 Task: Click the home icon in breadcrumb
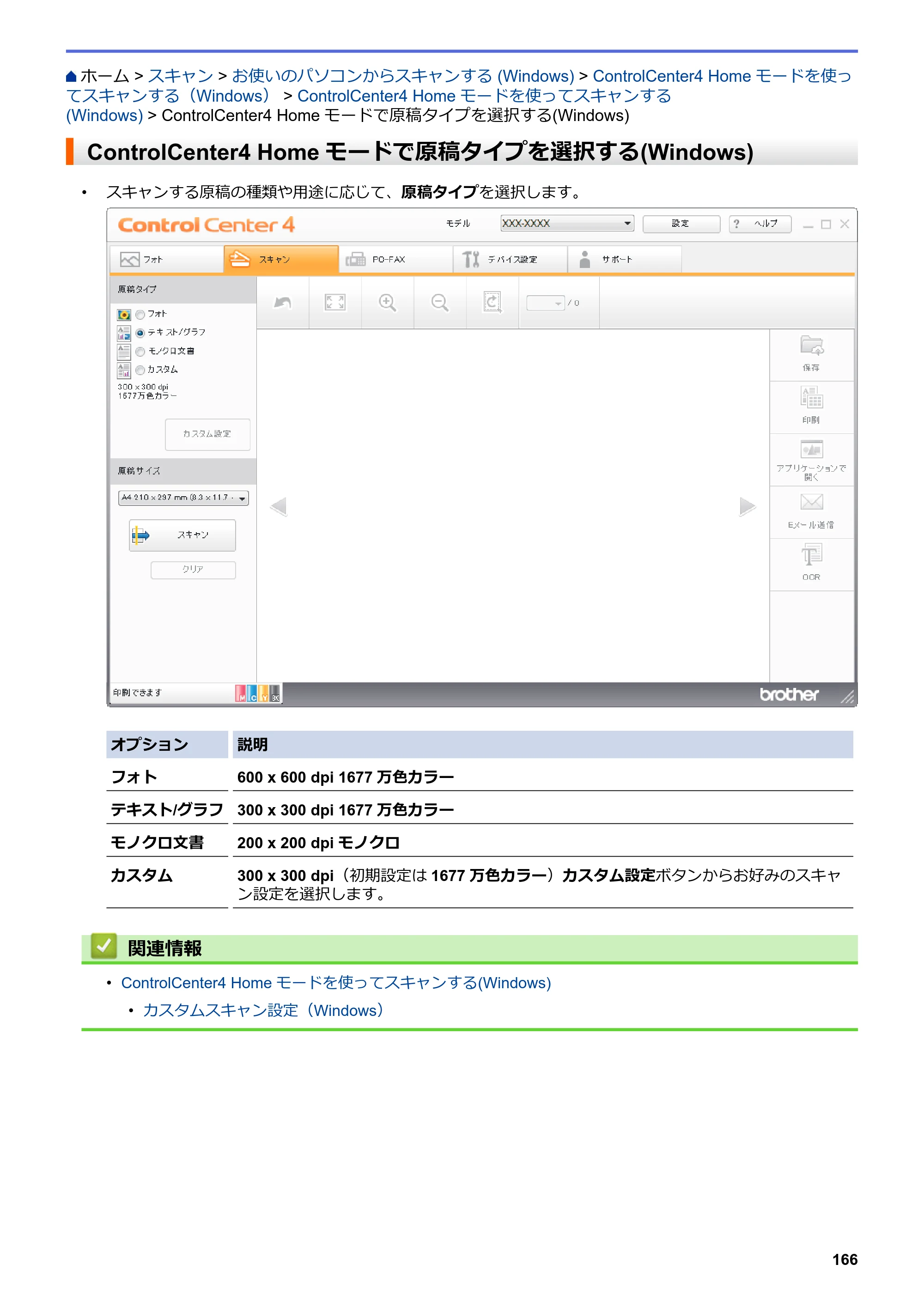pos(71,76)
